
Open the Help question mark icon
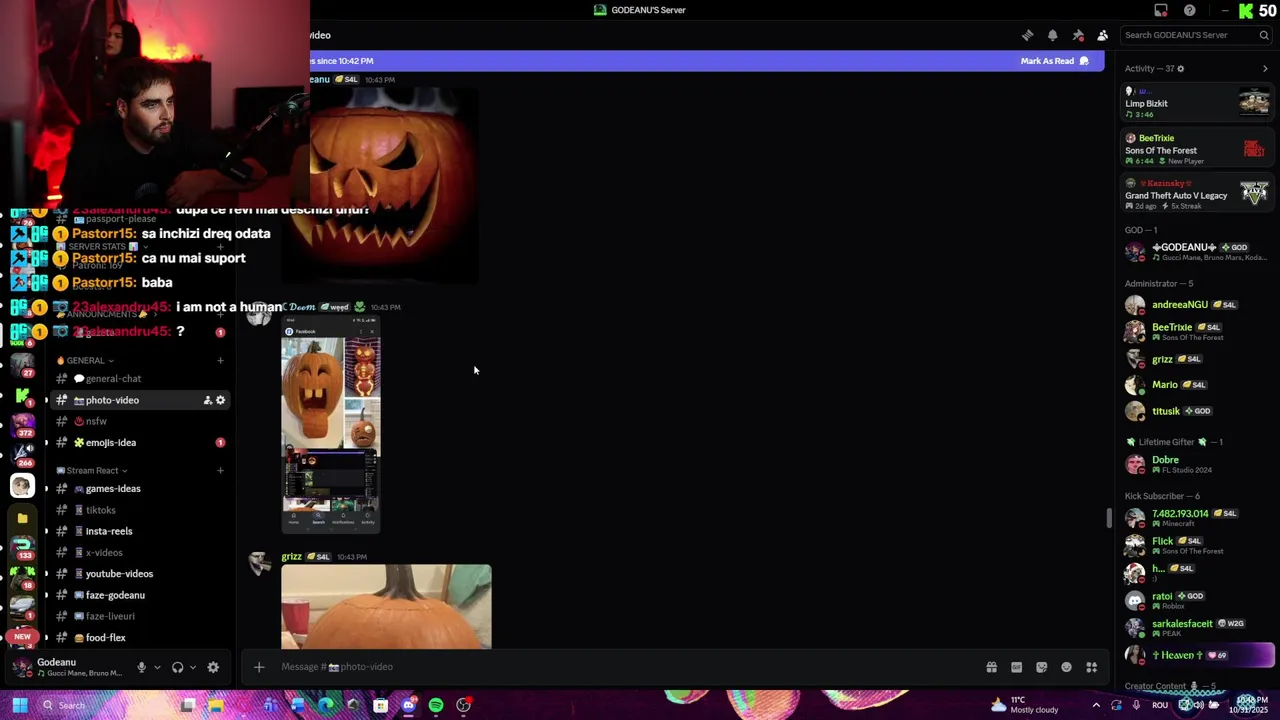tap(1189, 10)
